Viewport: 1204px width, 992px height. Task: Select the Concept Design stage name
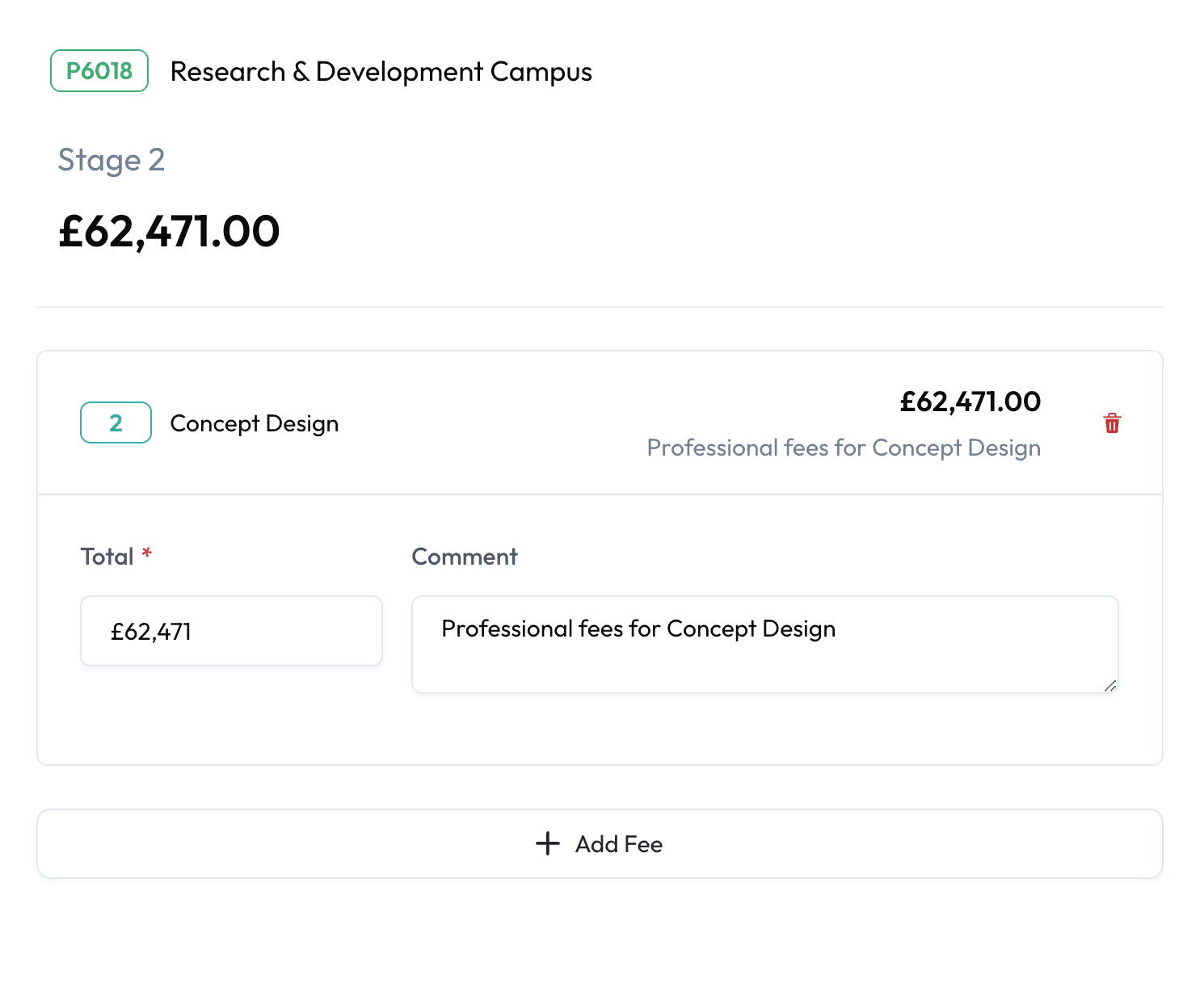point(254,423)
